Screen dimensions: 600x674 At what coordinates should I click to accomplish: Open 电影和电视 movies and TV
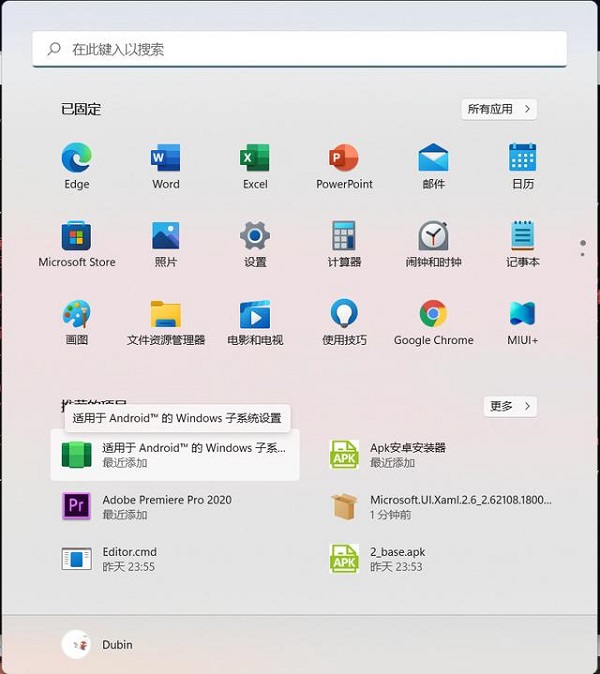tap(255, 322)
